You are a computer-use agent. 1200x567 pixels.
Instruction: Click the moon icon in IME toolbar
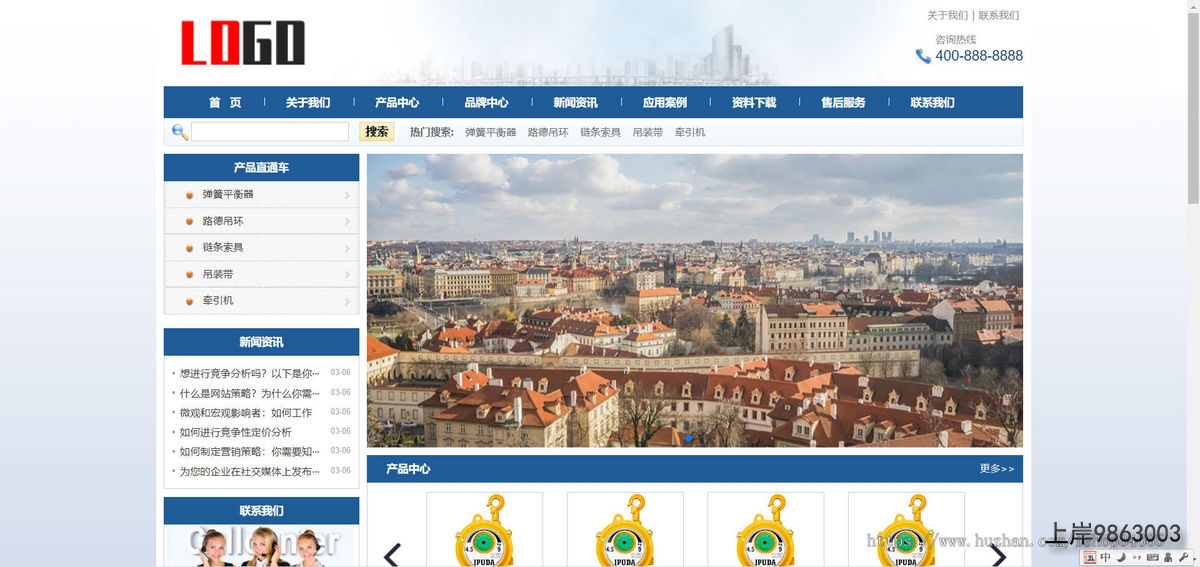[x=1121, y=557]
